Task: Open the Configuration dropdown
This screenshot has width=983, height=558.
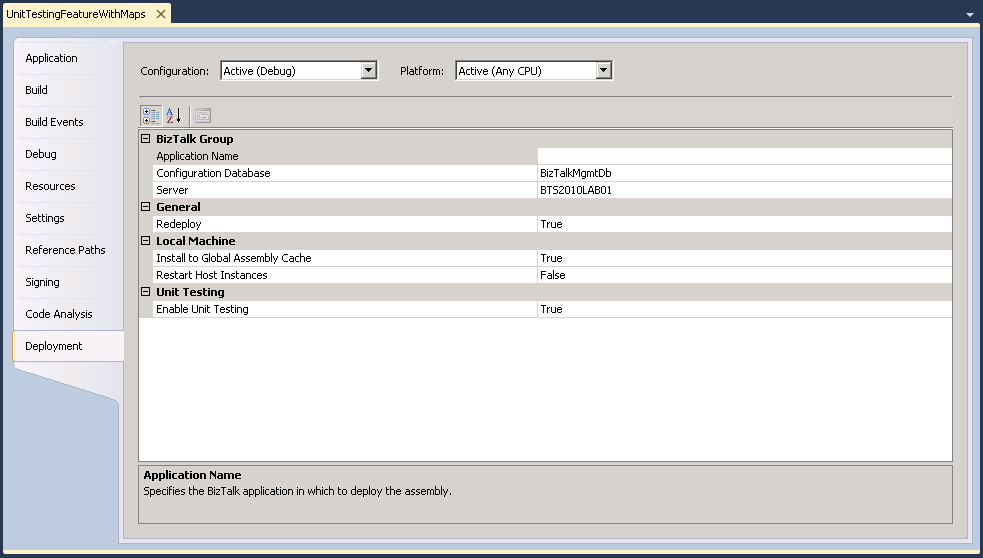Action: point(369,70)
